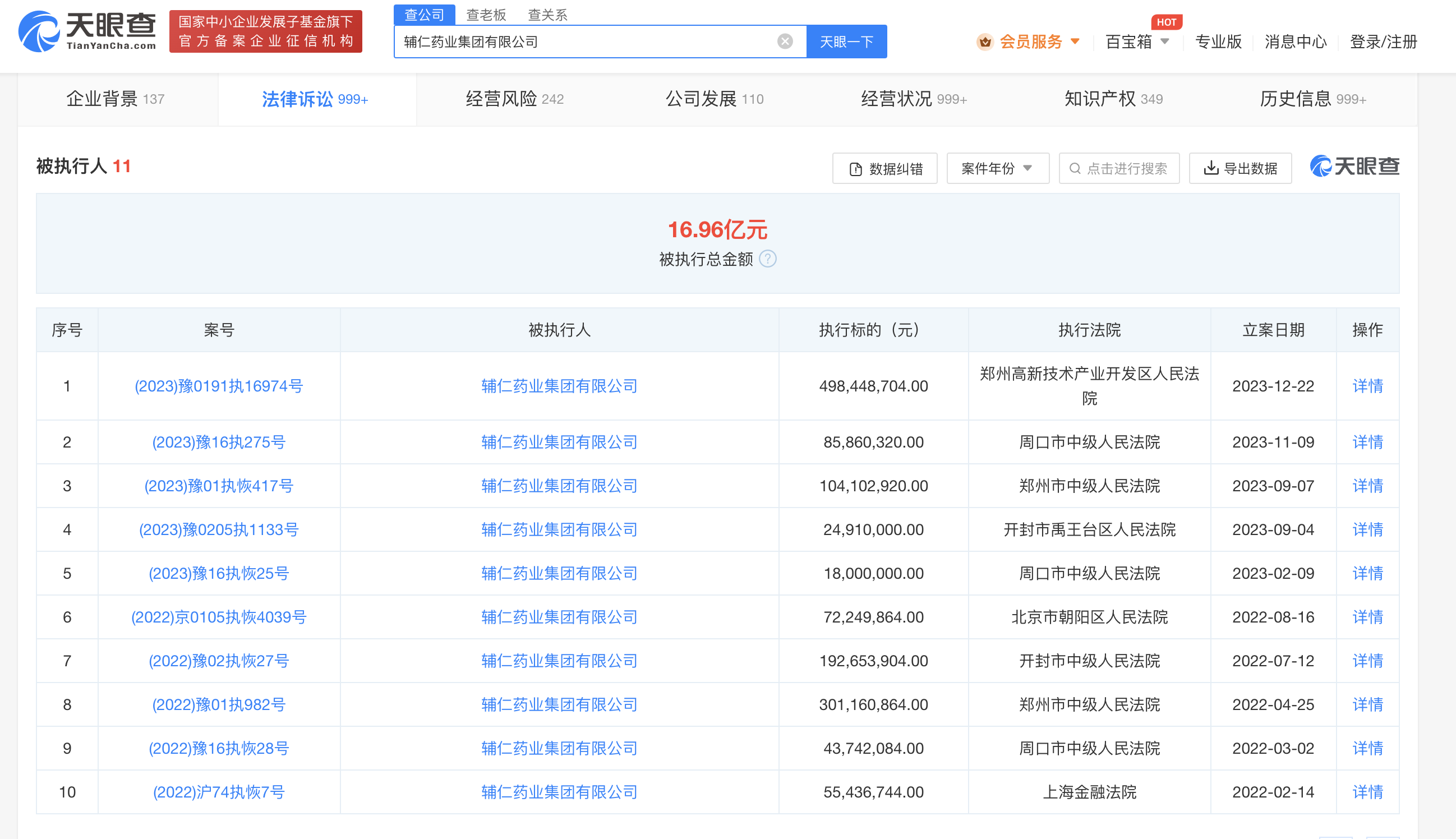Click the 天眼一下 search button
This screenshot has height=839, width=1456.
[x=846, y=42]
